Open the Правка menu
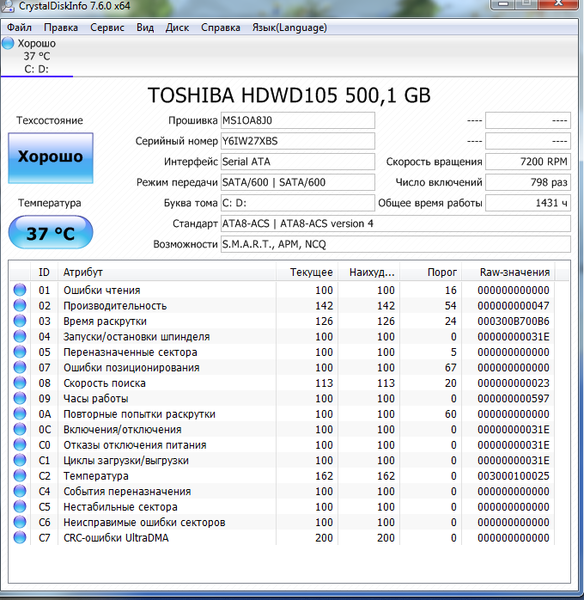This screenshot has width=584, height=600. coord(60,28)
